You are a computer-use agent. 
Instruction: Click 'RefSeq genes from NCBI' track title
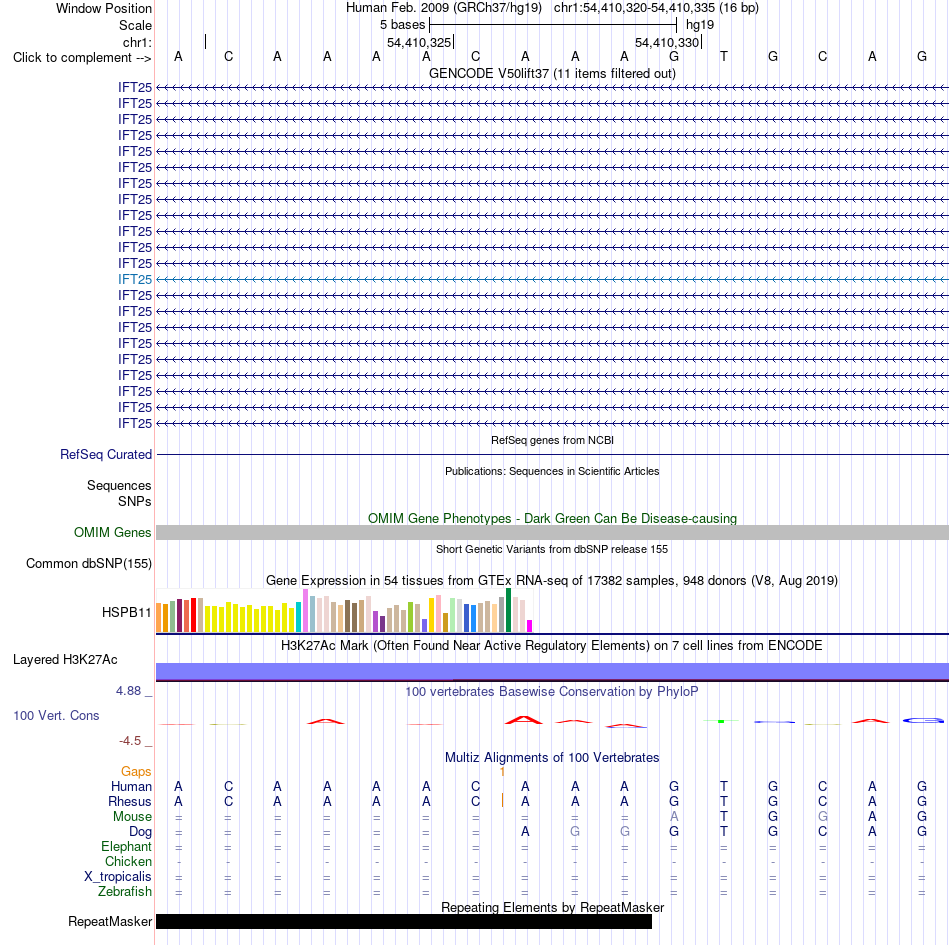(x=552, y=440)
